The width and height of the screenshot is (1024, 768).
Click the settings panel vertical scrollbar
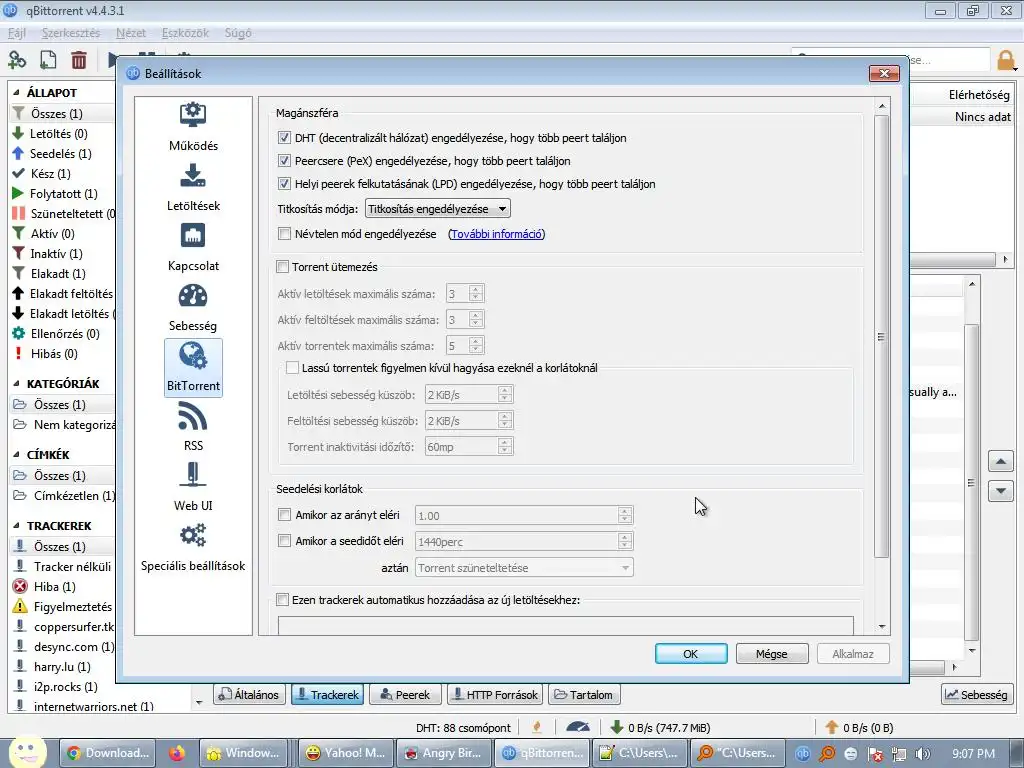click(x=881, y=336)
